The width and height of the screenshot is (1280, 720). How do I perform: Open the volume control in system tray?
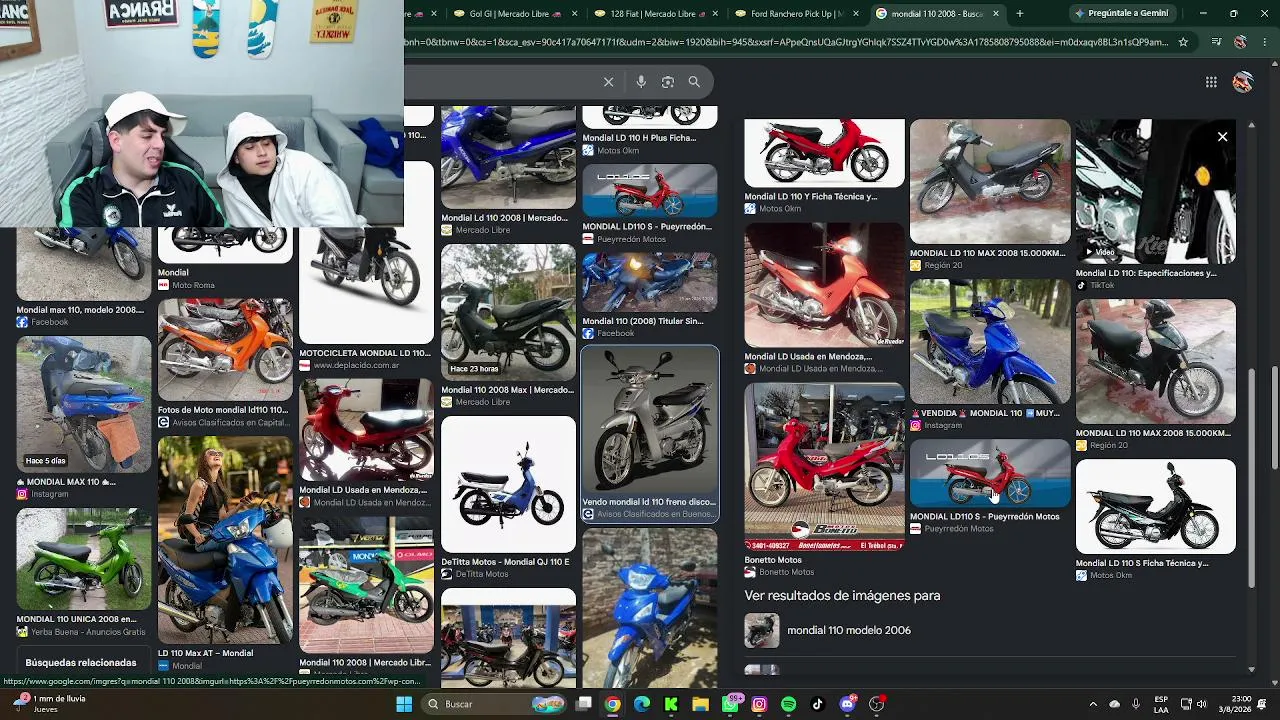tap(1201, 704)
